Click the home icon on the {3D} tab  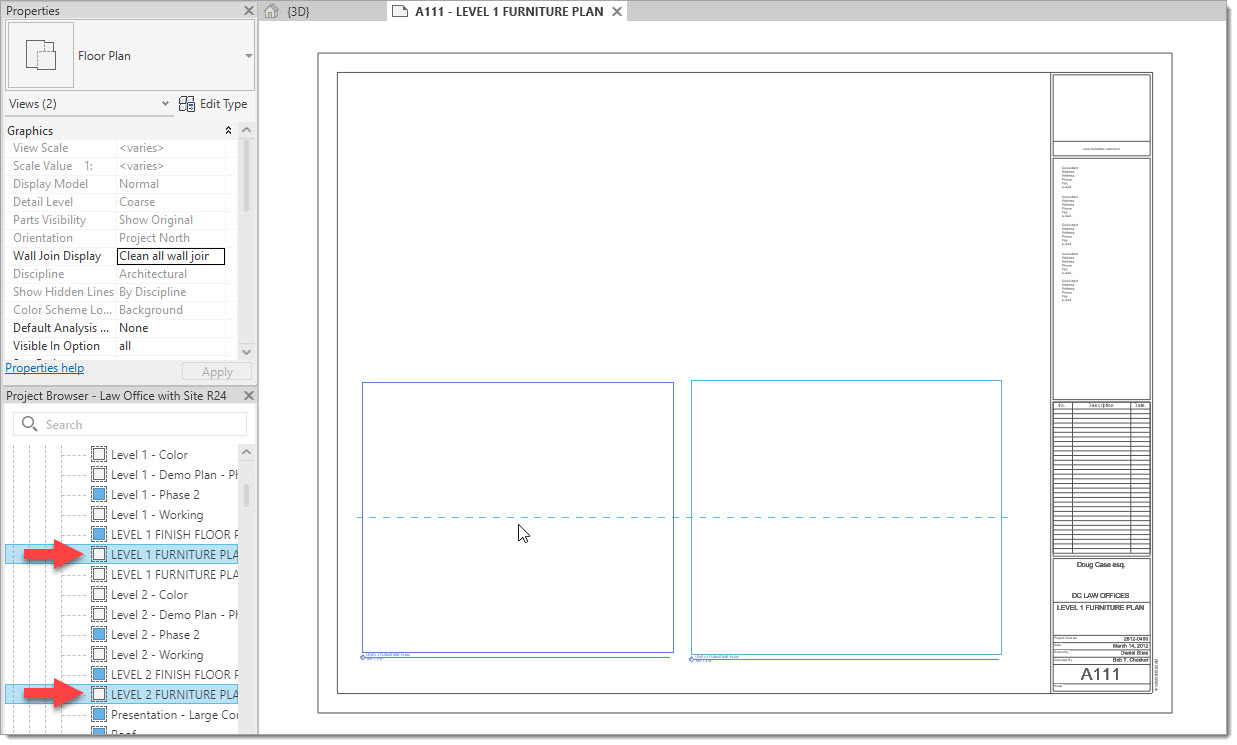point(271,12)
